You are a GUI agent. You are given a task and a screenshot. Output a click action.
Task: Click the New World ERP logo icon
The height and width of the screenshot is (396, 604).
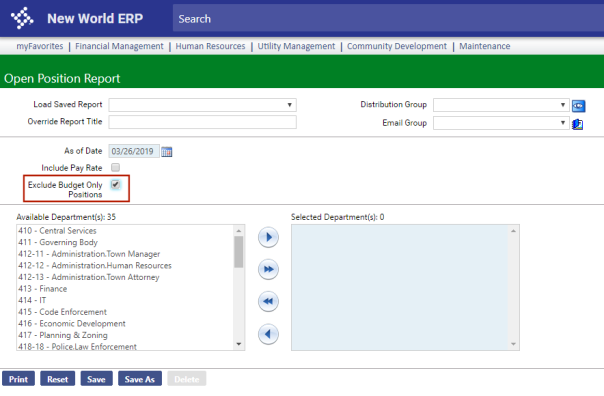tap(22, 18)
